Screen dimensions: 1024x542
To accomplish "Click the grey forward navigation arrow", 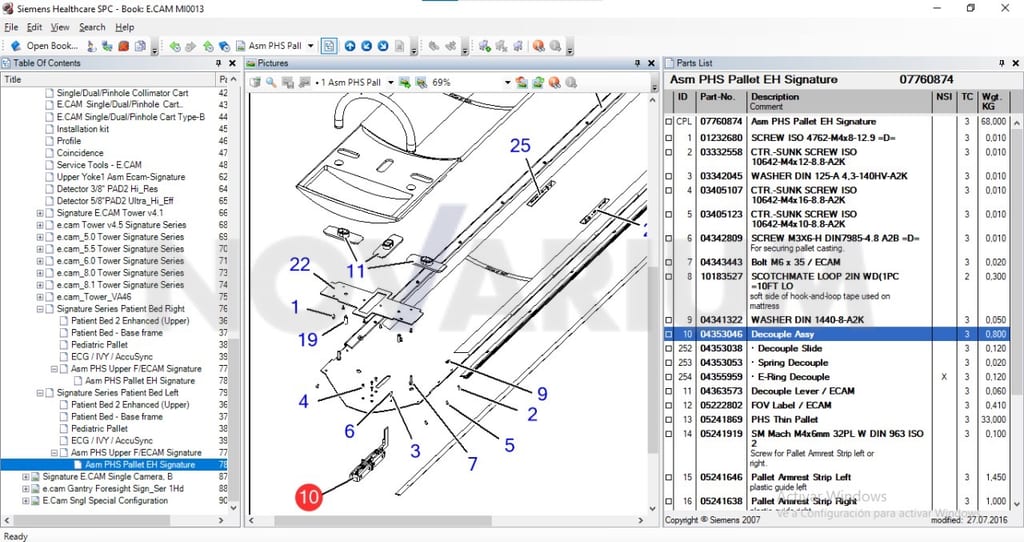I will (x=191, y=46).
